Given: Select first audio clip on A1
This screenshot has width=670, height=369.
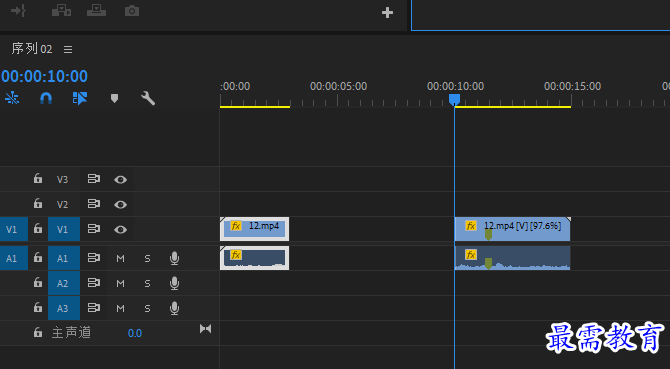Looking at the screenshot, I should [255, 258].
